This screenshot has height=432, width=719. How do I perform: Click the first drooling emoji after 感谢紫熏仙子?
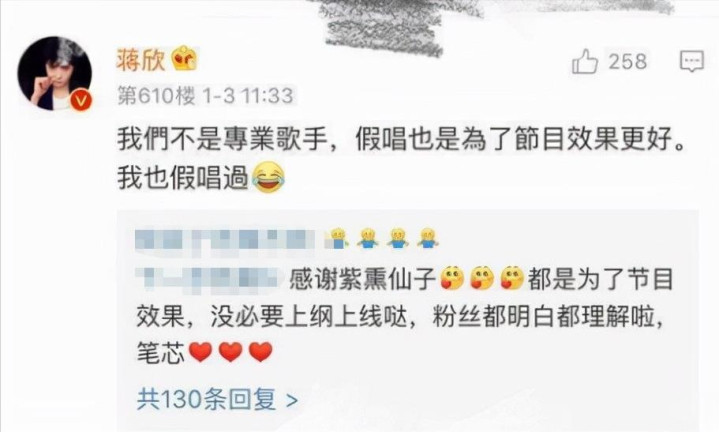pyautogui.click(x=452, y=278)
